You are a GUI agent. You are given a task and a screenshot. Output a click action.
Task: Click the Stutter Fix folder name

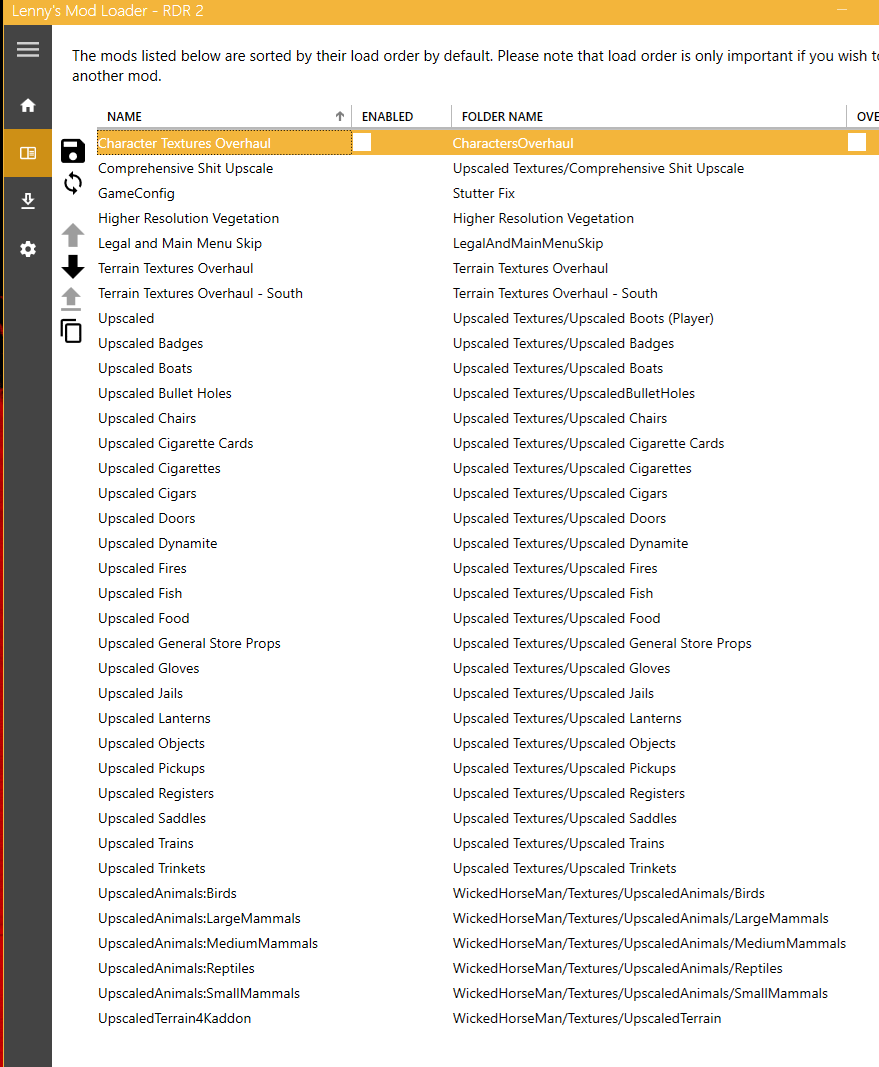(484, 193)
